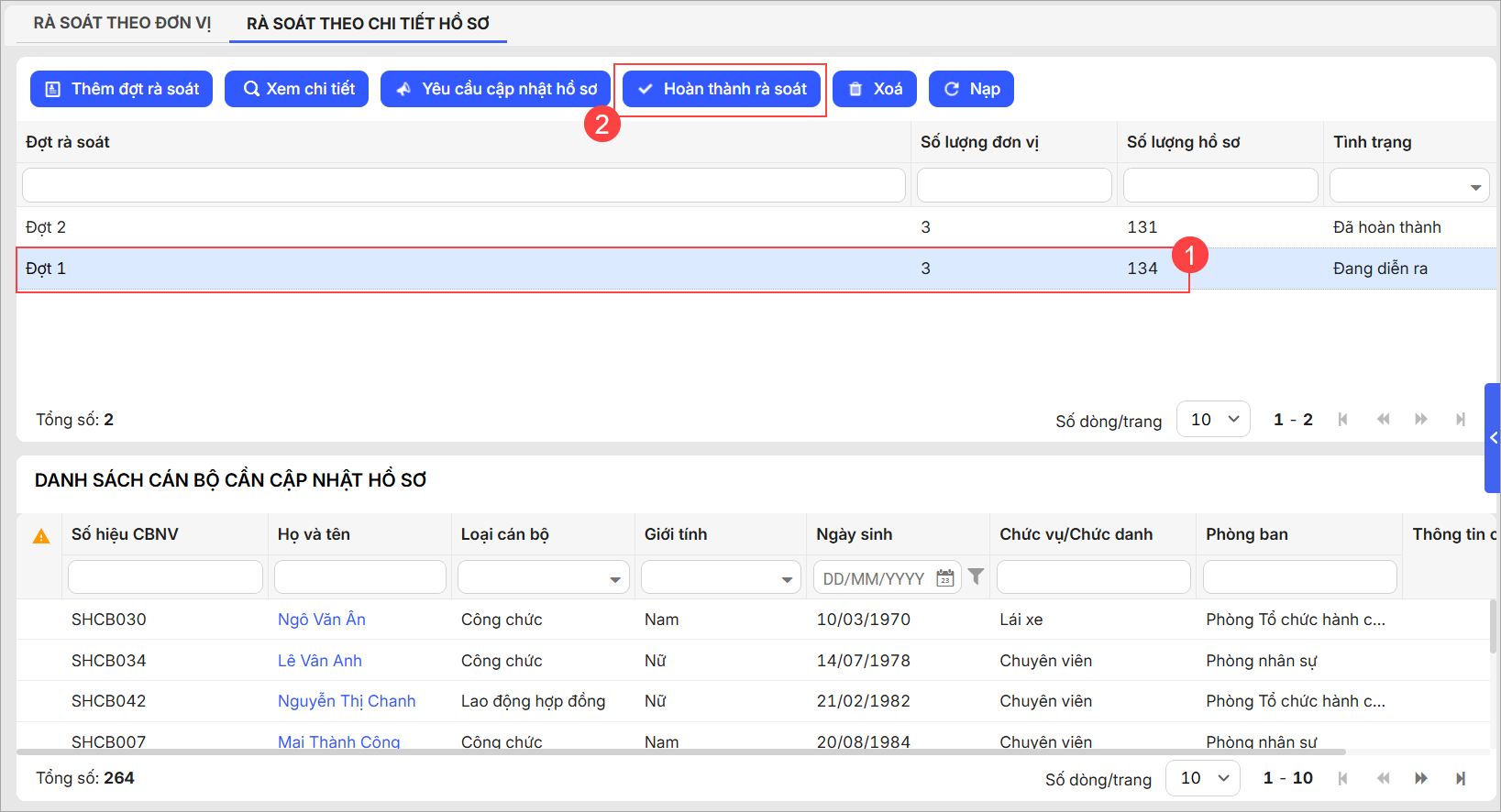Open the Tình trạng filter dropdown
Image resolution: width=1501 pixels, height=812 pixels.
1475,187
